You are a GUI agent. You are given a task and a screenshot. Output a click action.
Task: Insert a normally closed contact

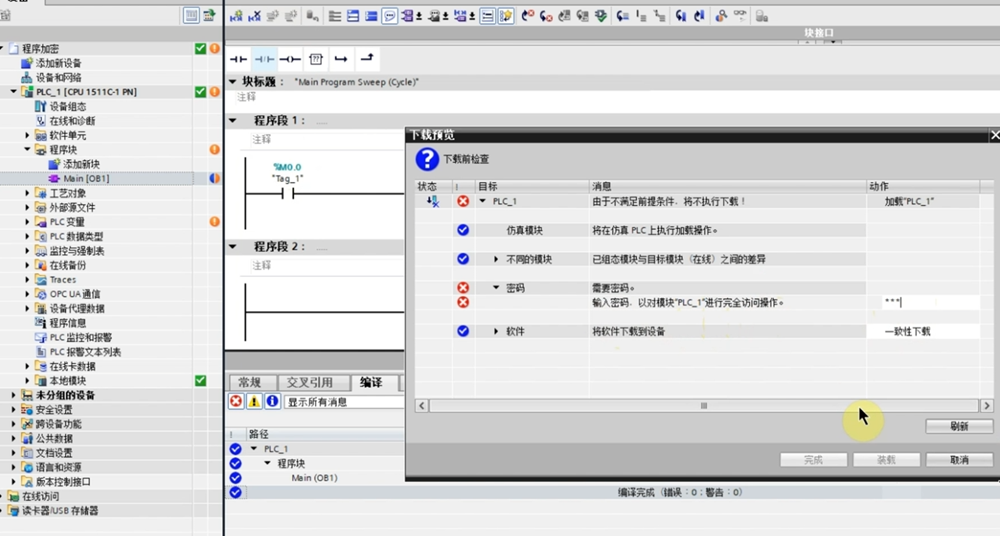(264, 59)
